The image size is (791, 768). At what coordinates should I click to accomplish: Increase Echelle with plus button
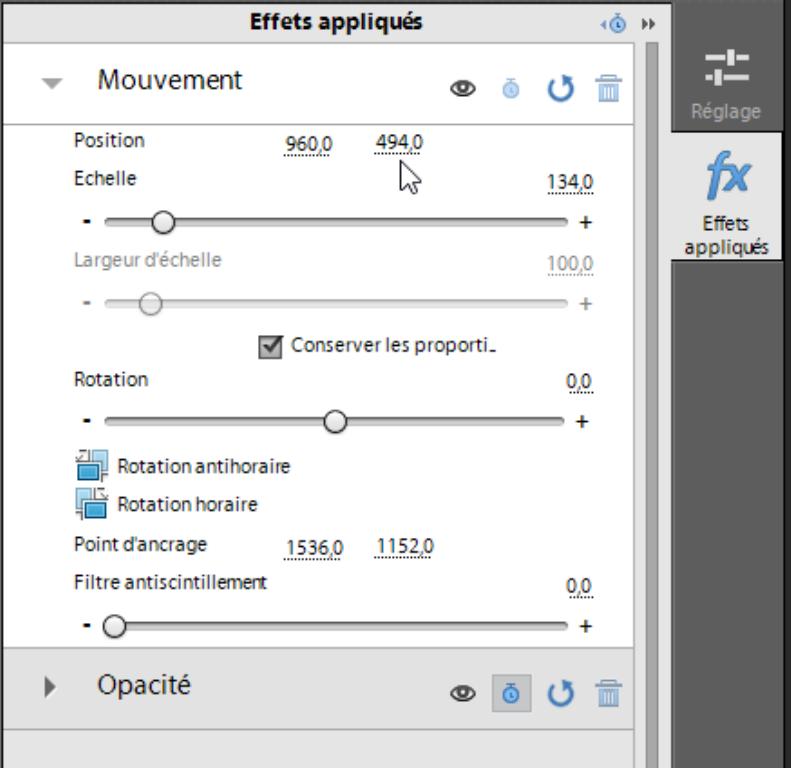[585, 222]
